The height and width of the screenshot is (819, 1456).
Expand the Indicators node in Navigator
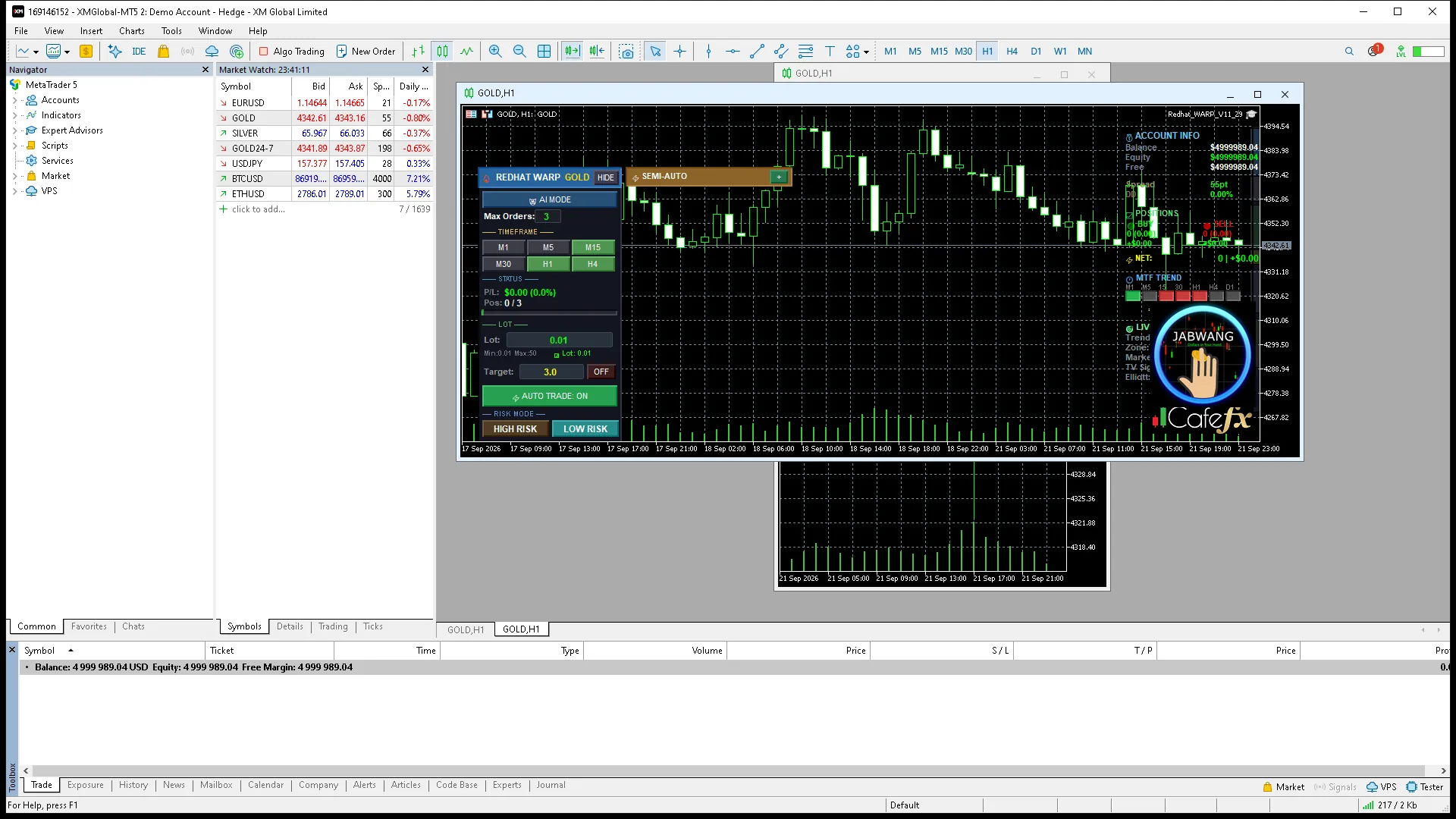click(x=14, y=115)
